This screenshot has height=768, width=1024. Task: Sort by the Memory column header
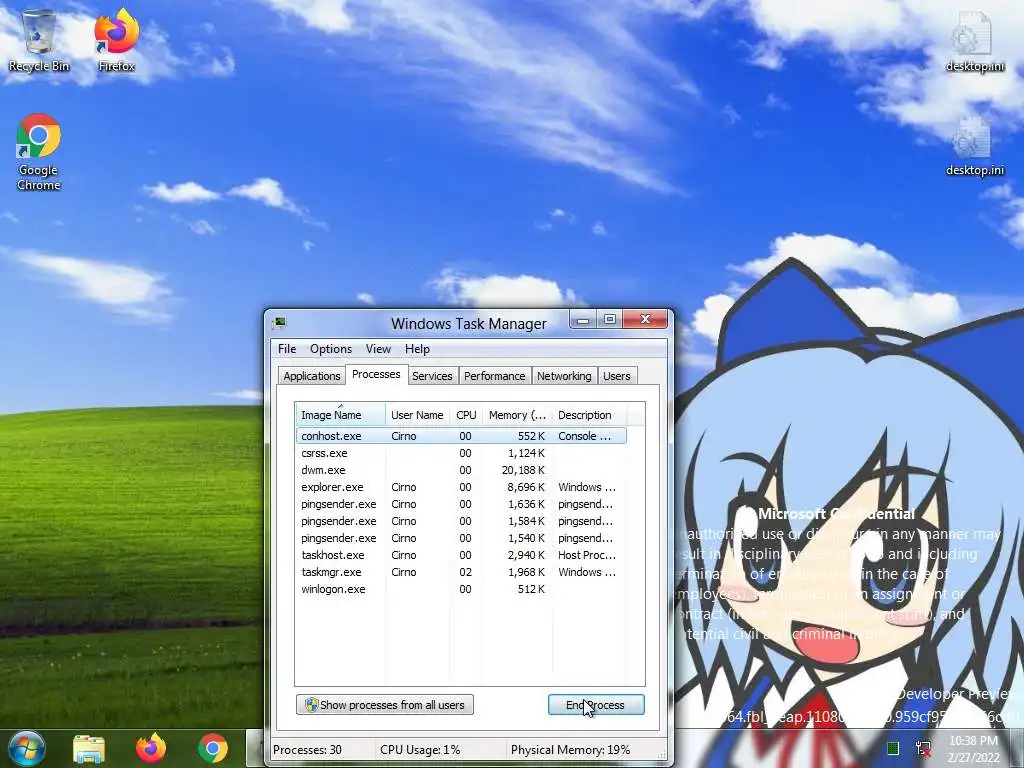point(517,415)
